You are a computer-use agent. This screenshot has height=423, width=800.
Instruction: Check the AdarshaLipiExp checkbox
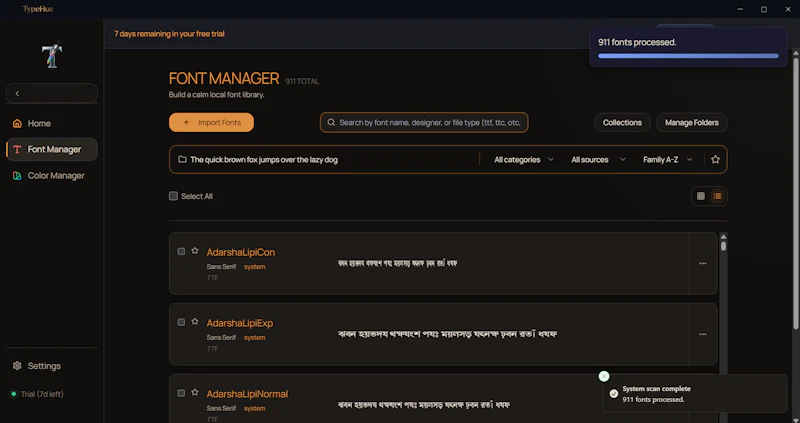[x=181, y=322]
